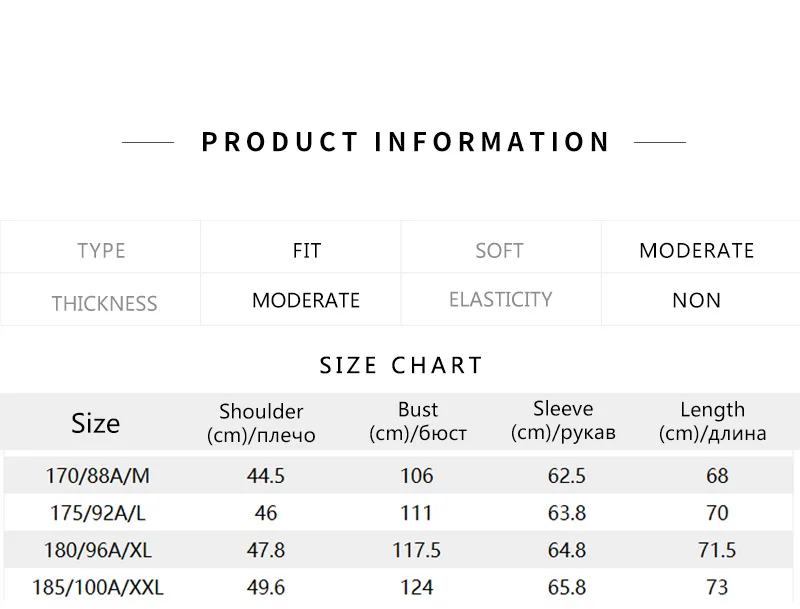Click the 175/92A/L size row
Screen dimensions: 800x609
click(x=398, y=512)
